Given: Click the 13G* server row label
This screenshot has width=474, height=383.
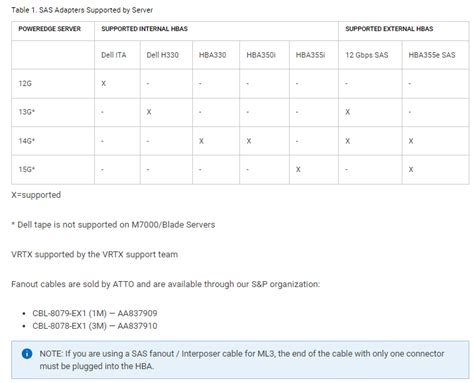Looking at the screenshot, I should [x=27, y=112].
